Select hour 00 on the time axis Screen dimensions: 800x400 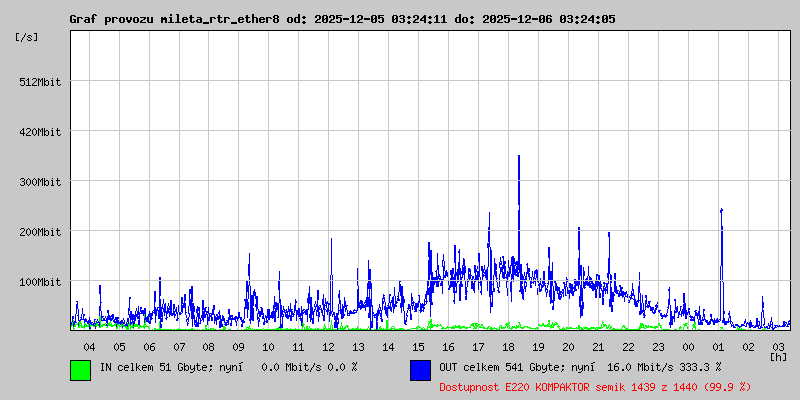pyautogui.click(x=688, y=346)
